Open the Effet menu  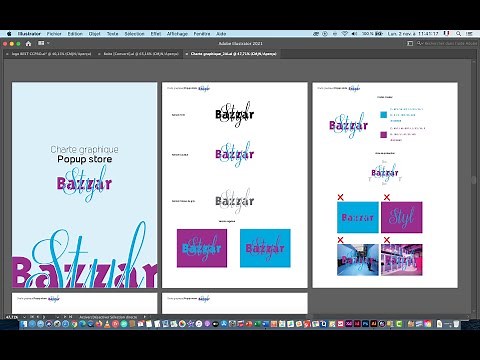pos(156,34)
